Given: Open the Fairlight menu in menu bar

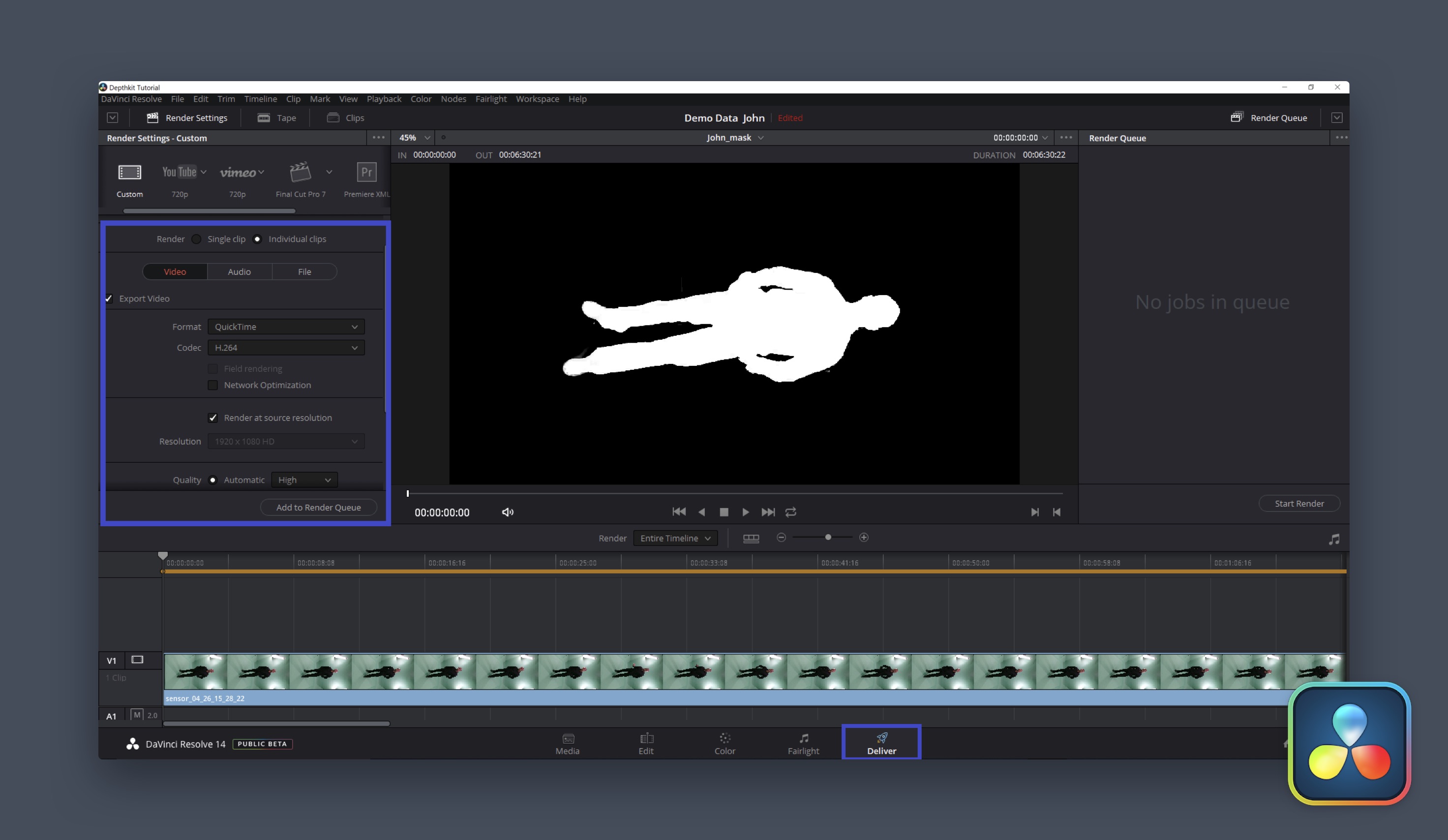Looking at the screenshot, I should 490,99.
